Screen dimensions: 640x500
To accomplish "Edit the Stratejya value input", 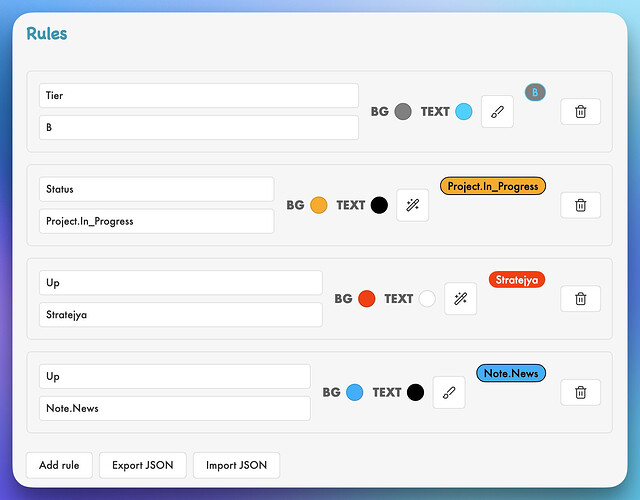I will pos(180,315).
